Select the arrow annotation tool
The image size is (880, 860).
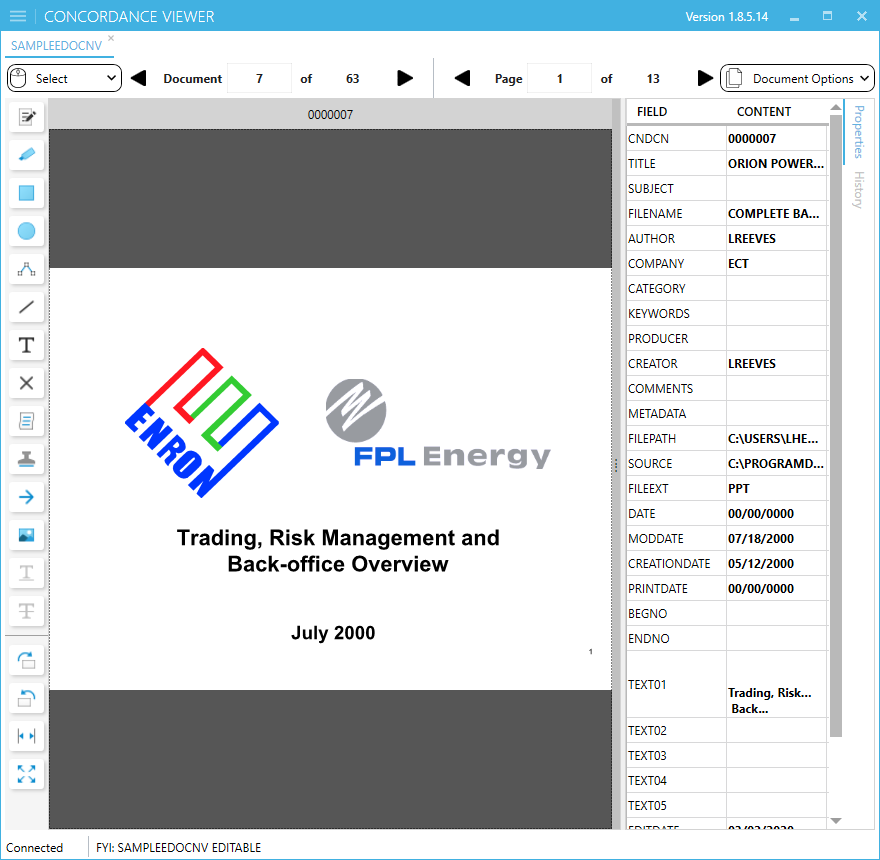pos(26,497)
